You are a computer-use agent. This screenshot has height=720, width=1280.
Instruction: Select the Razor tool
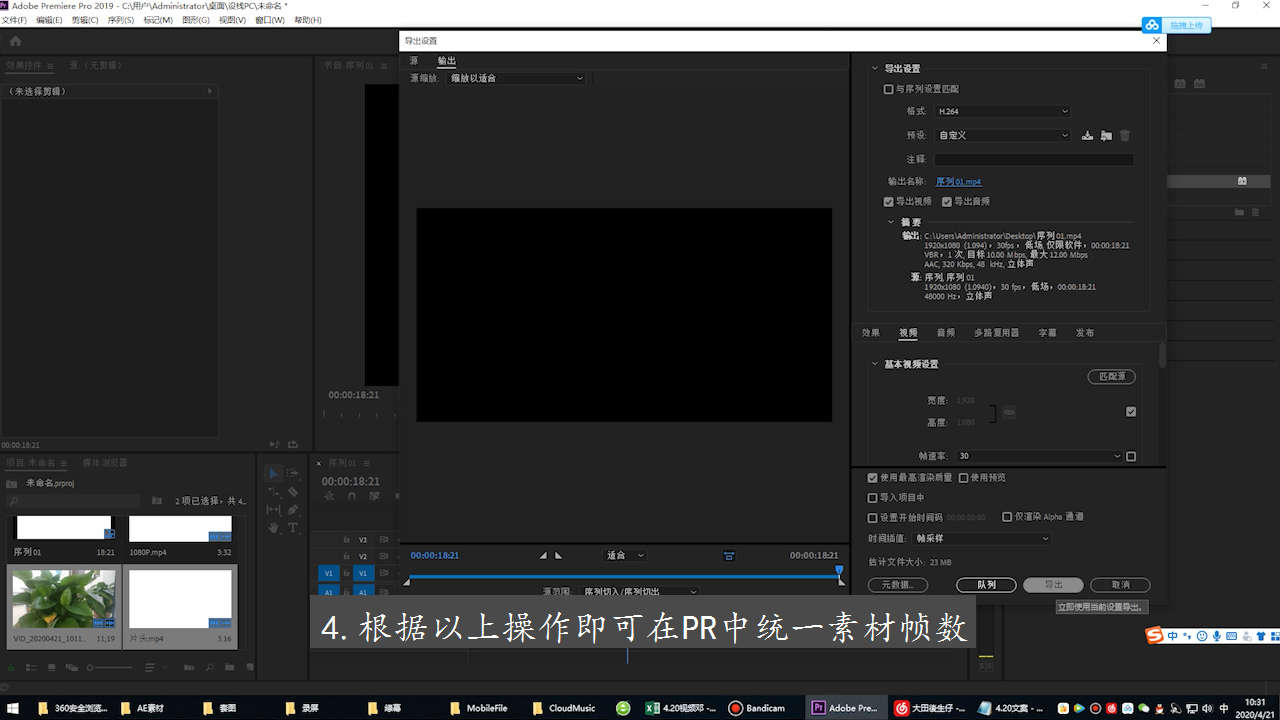293,492
